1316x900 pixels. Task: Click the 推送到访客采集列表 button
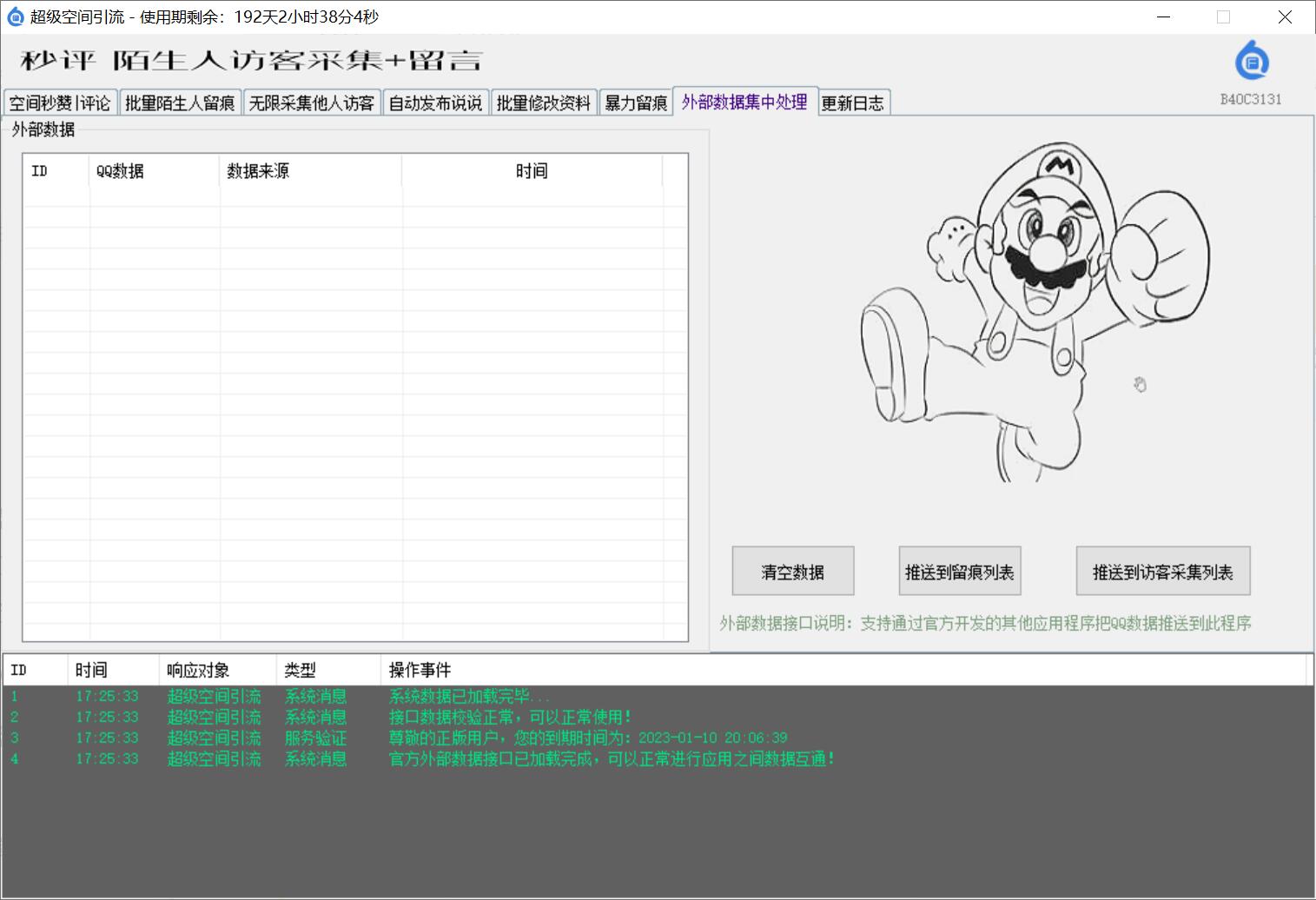1162,572
